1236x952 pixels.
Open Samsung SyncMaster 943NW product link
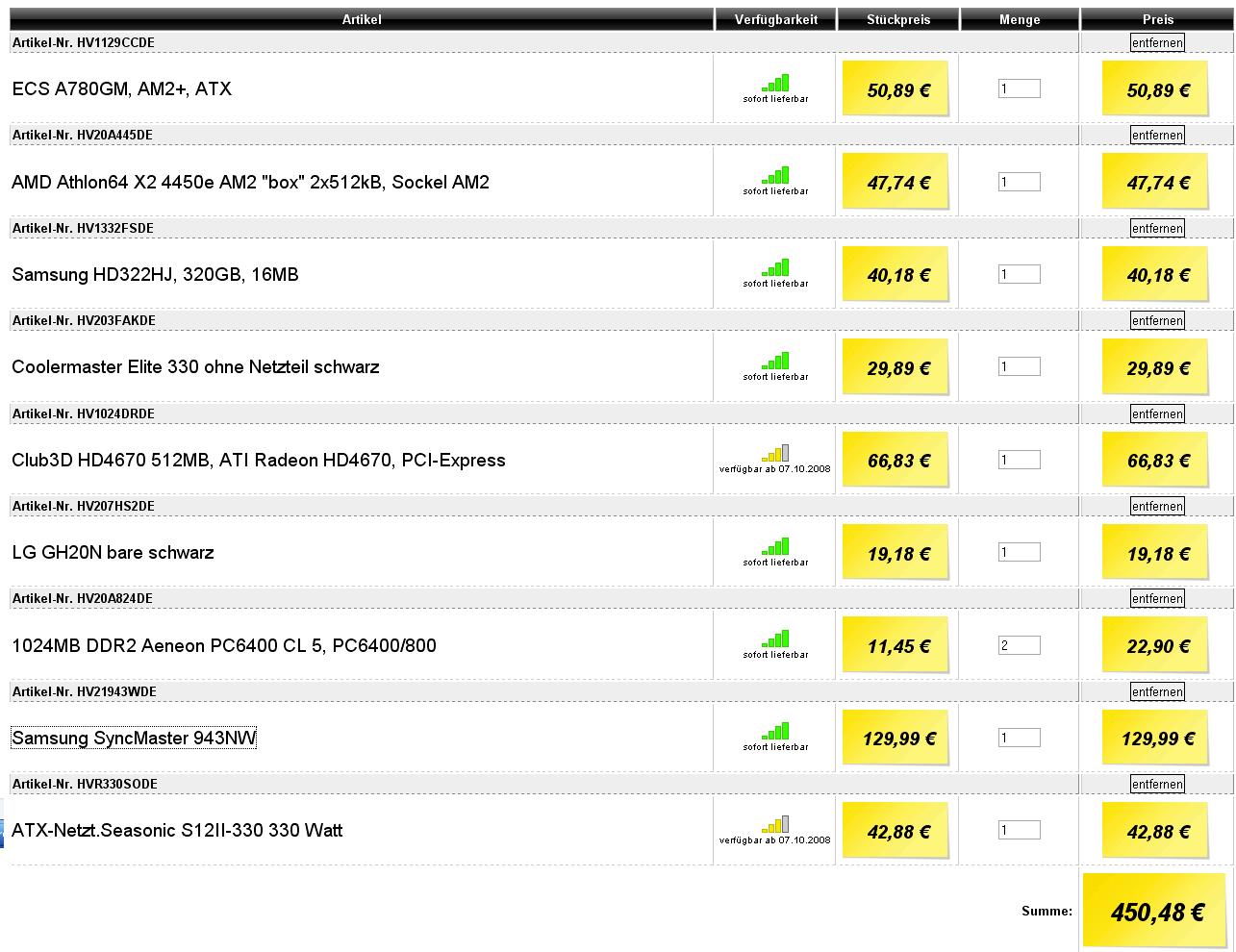[x=134, y=738]
